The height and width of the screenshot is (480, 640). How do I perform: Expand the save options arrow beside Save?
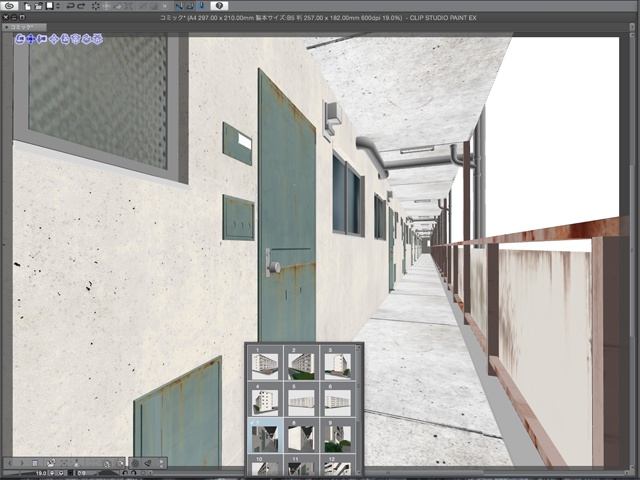pos(58,6)
